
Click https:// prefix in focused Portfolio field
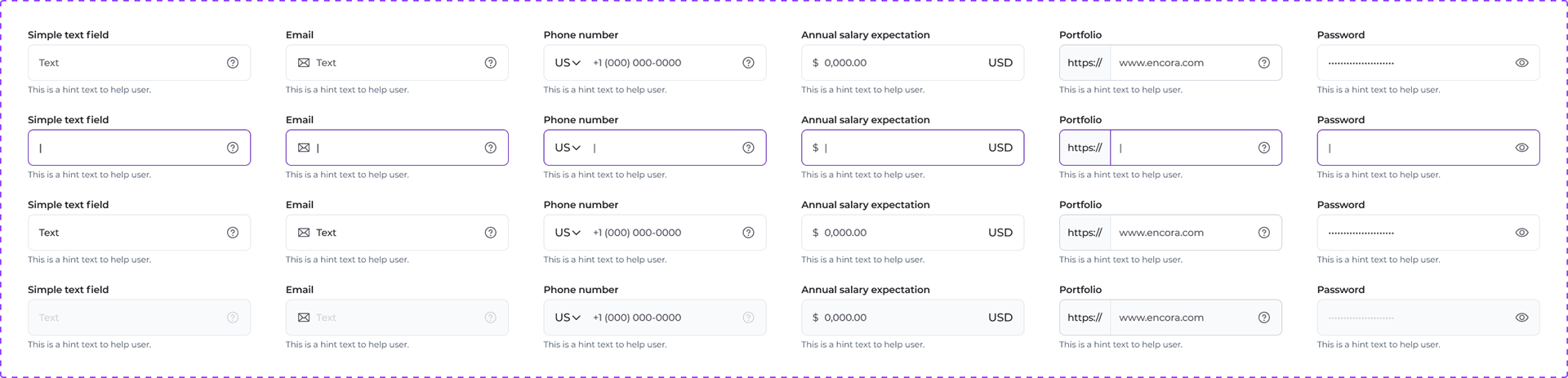[1085, 148]
